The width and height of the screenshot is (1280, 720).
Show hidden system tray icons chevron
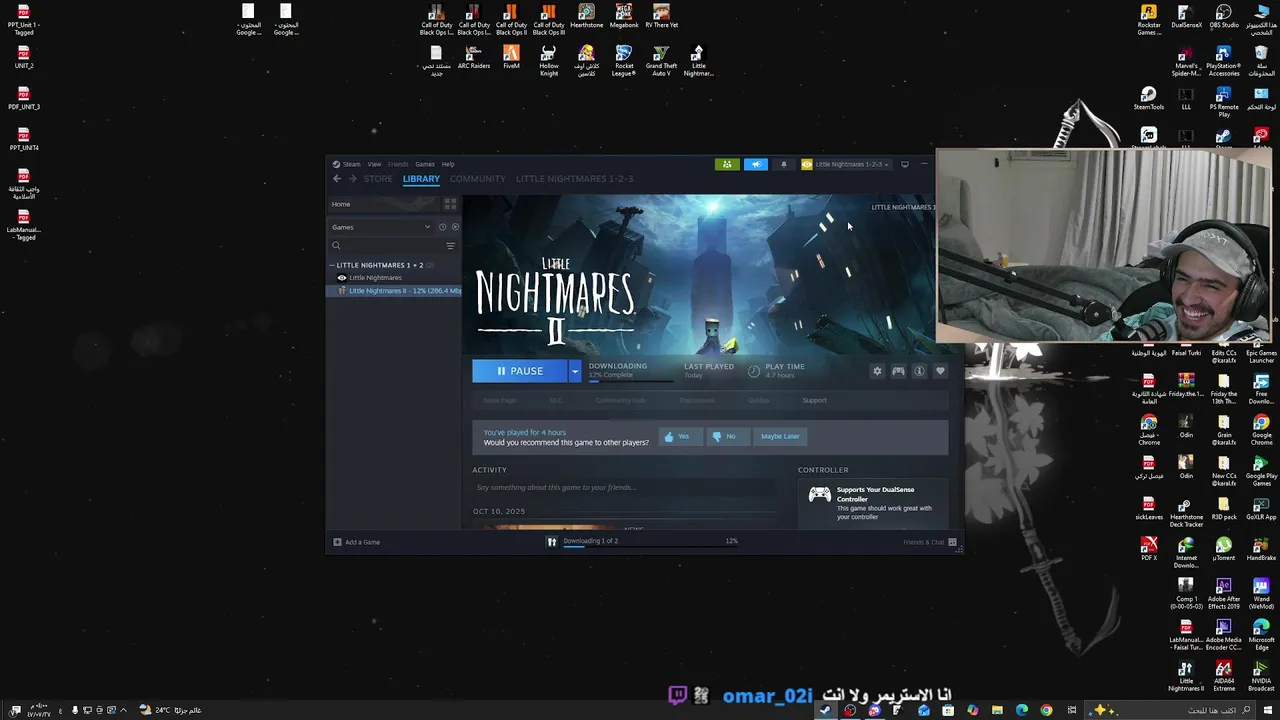tap(123, 710)
